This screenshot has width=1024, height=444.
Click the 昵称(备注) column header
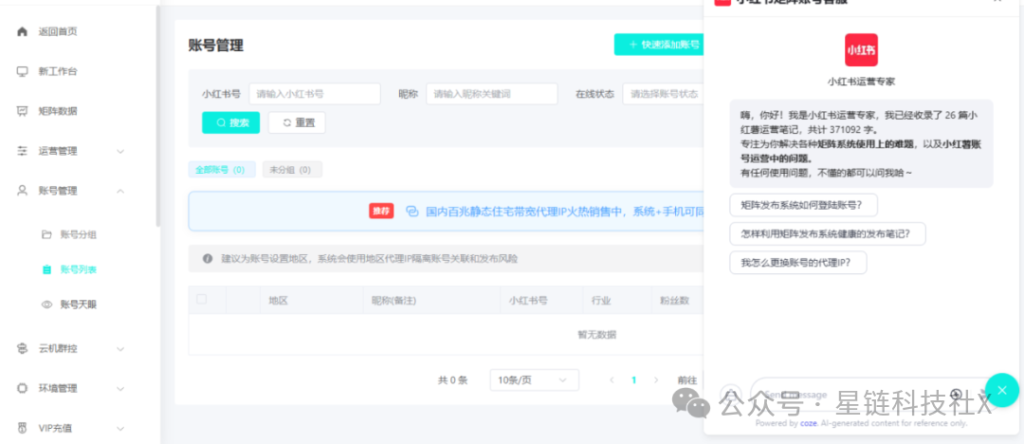coord(394,300)
